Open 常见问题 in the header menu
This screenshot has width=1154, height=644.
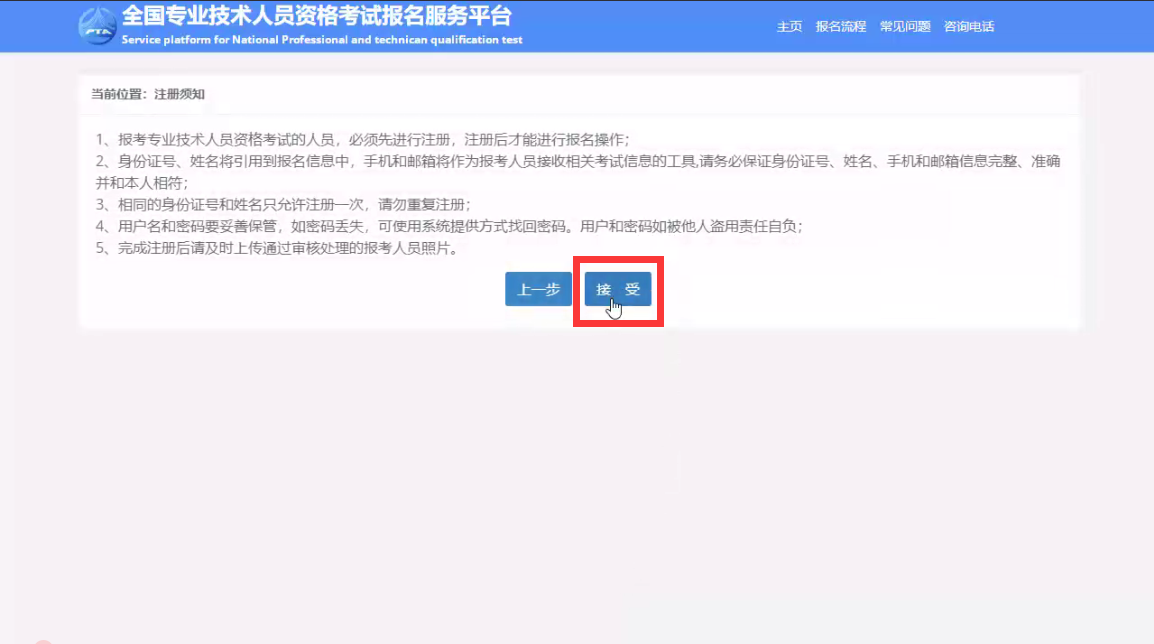905,27
